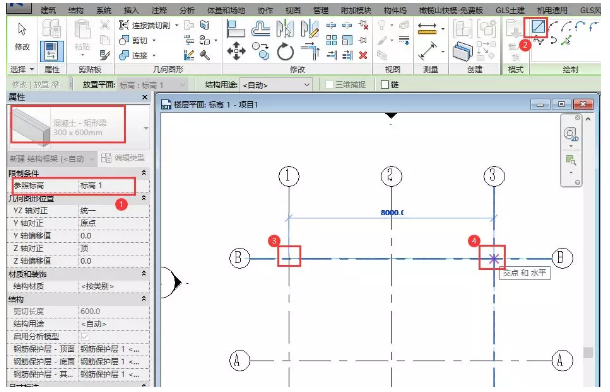Click the unpin icon with red X
The image size is (610, 392).
click(363, 26)
